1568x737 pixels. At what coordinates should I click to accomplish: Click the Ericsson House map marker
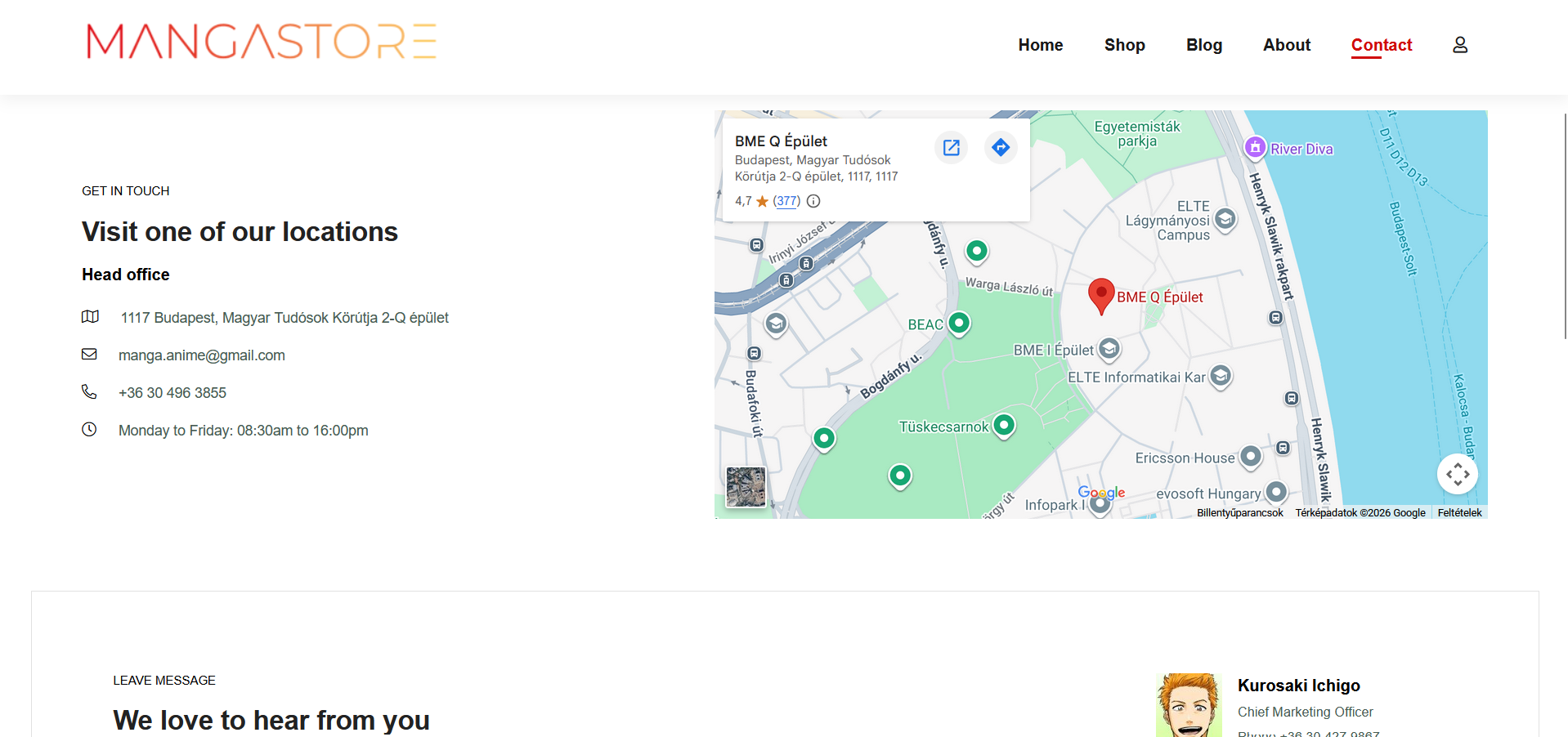click(x=1250, y=457)
